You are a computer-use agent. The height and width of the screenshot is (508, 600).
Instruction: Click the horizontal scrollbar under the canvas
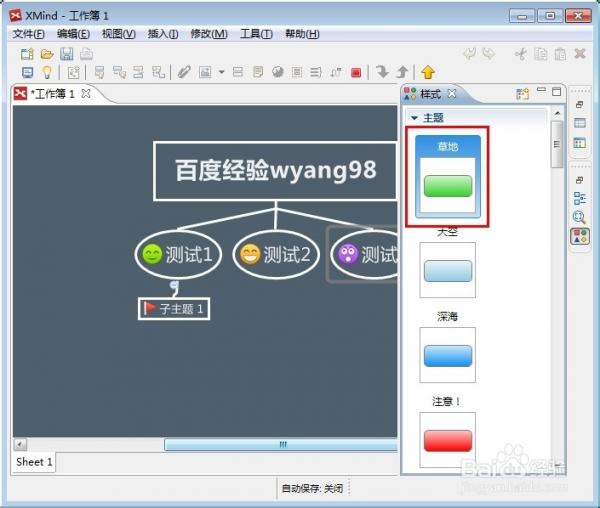(281, 444)
